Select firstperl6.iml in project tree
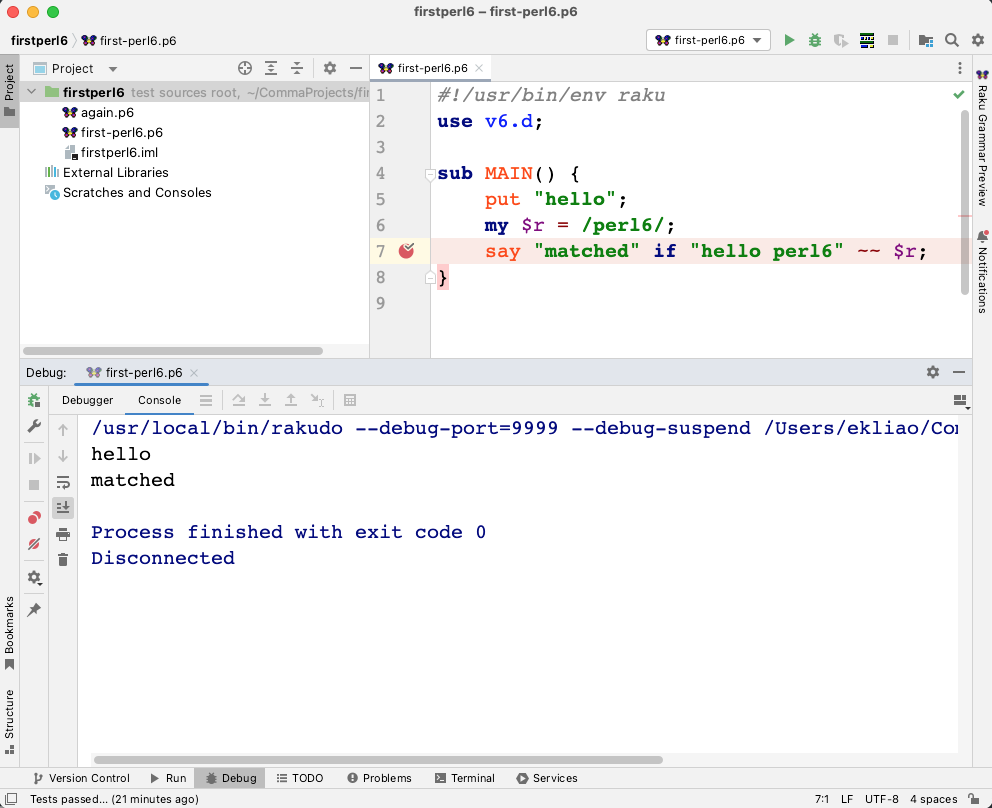Viewport: 992px width, 808px height. coord(119,152)
